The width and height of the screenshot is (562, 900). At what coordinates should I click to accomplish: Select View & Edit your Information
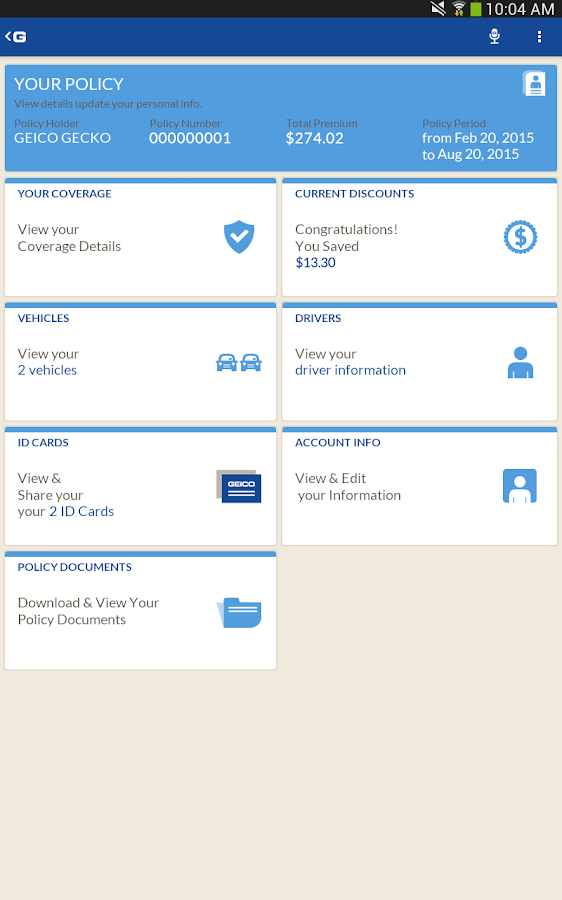(348, 486)
